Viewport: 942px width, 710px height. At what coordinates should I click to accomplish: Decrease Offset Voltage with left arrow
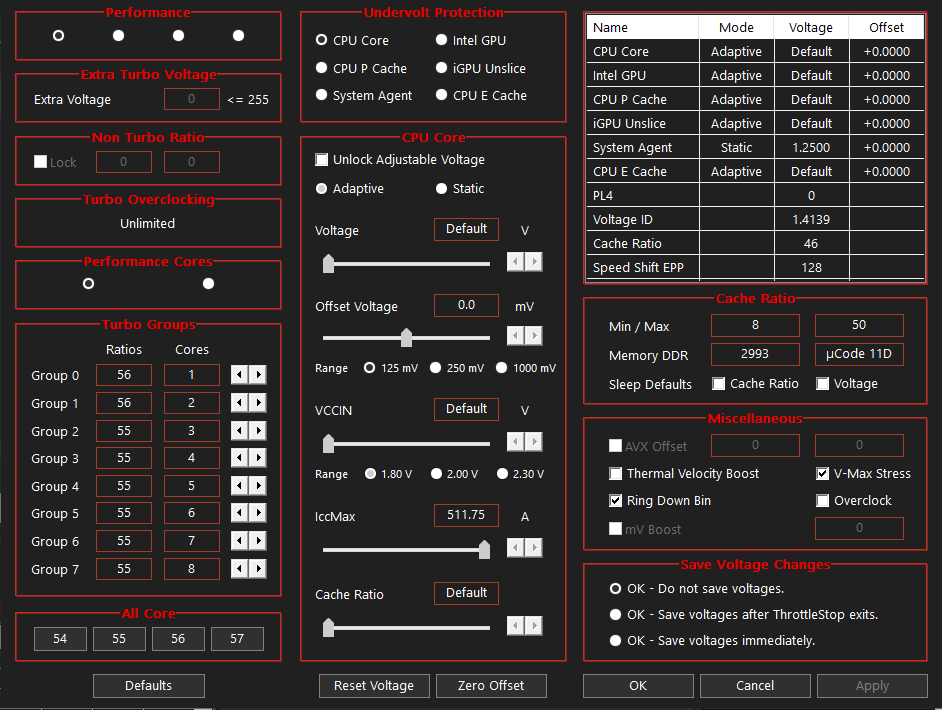(515, 335)
